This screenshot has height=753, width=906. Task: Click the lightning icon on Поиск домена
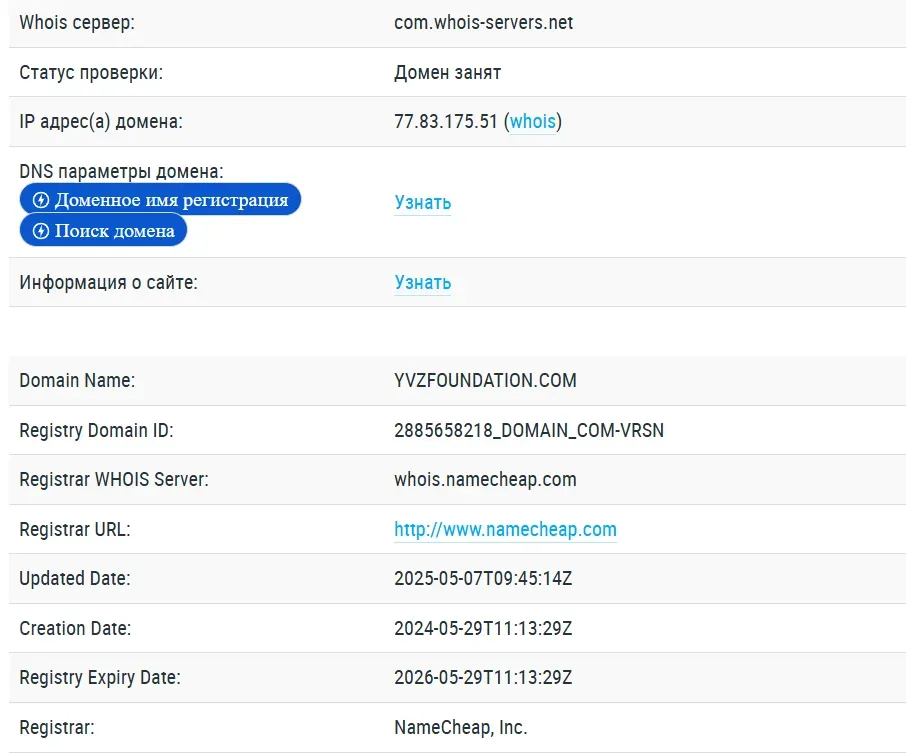[41, 231]
